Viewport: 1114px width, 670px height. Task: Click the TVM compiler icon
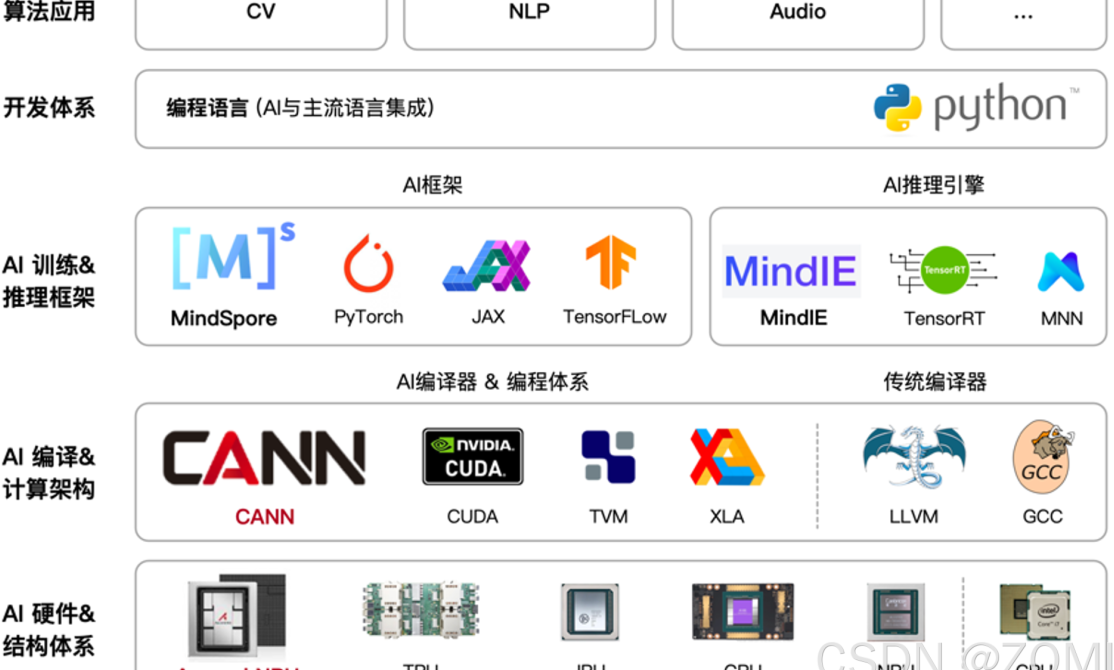(x=606, y=455)
